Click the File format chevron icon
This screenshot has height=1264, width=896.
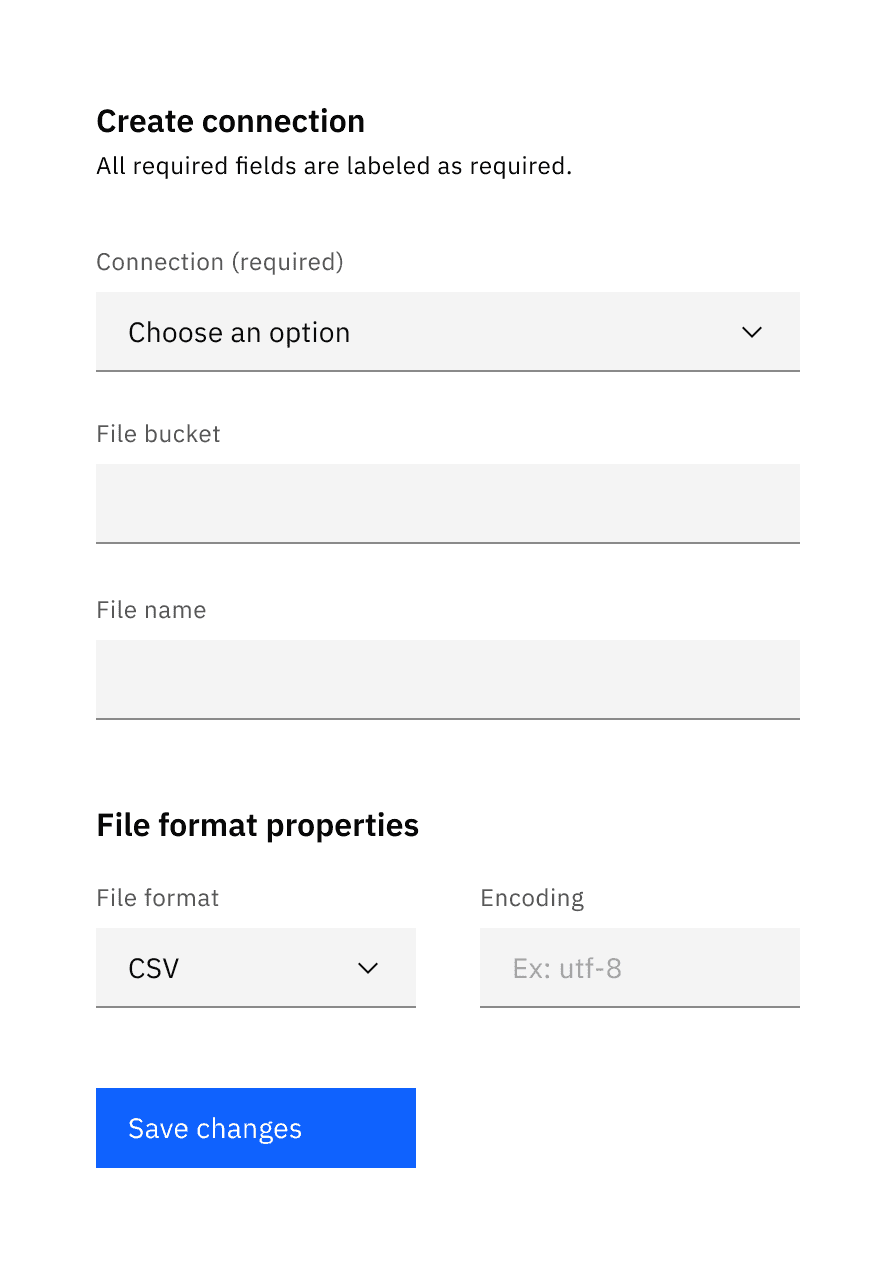pos(368,968)
